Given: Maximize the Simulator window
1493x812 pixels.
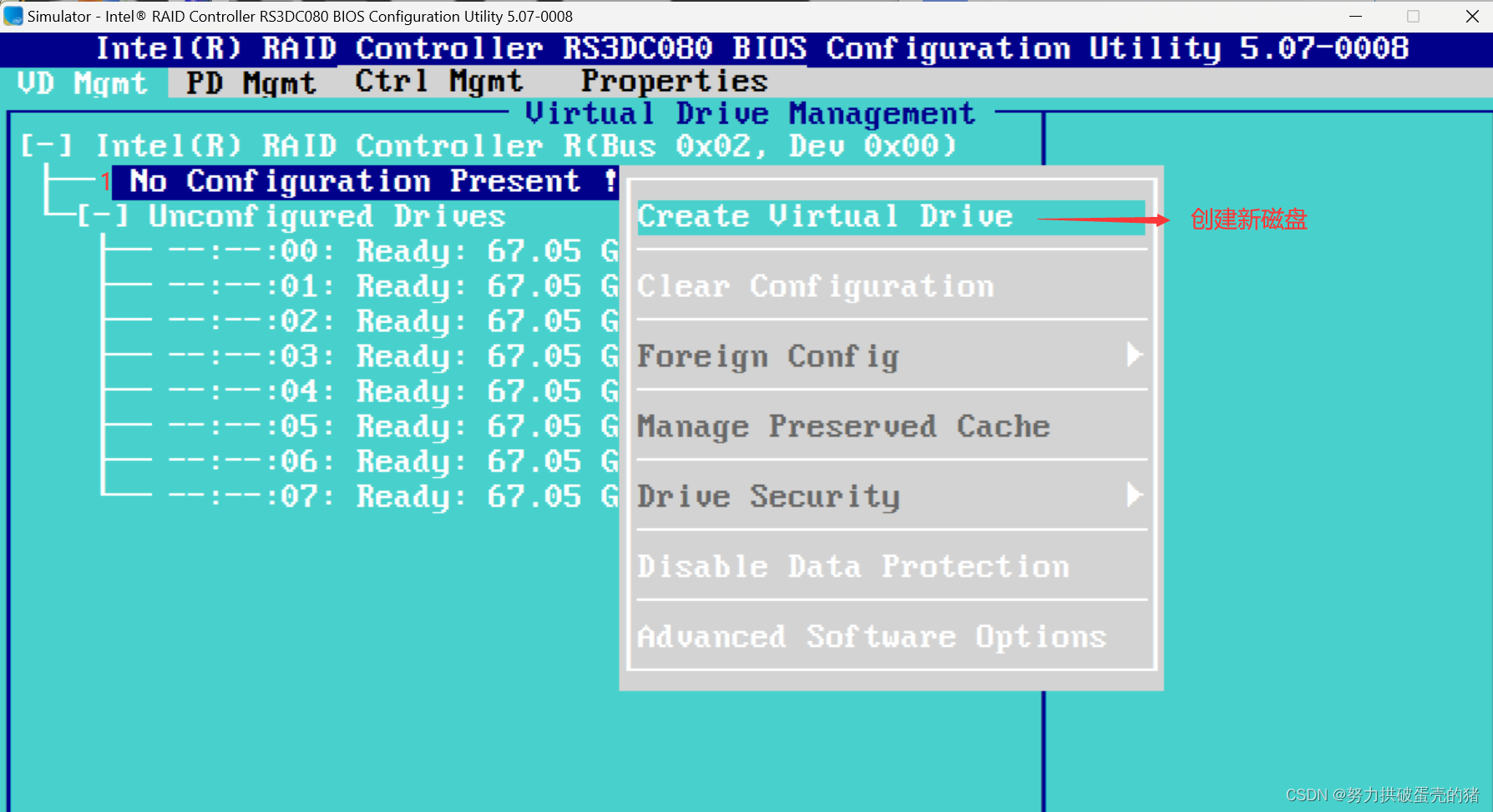Looking at the screenshot, I should (x=1413, y=16).
